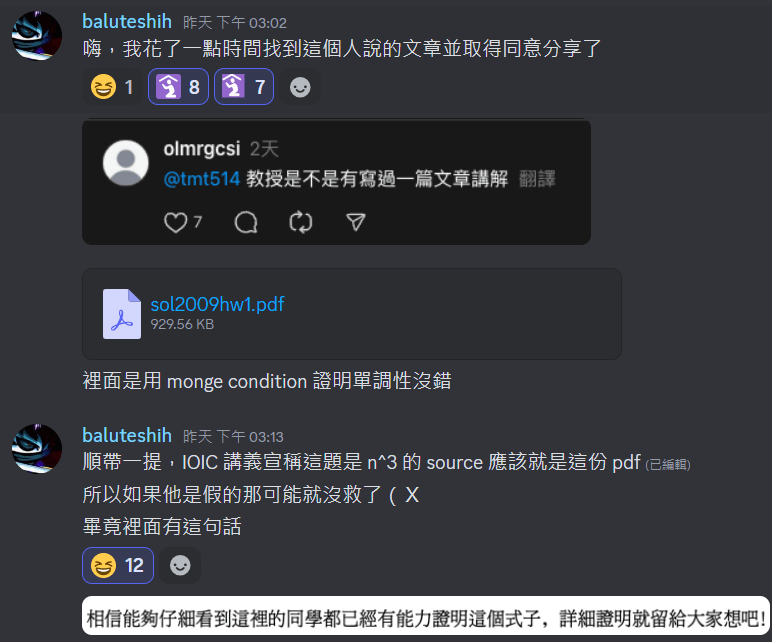The image size is (772, 642).
Task: Click the heart like icon on the embedded post
Action: pyautogui.click(x=176, y=223)
